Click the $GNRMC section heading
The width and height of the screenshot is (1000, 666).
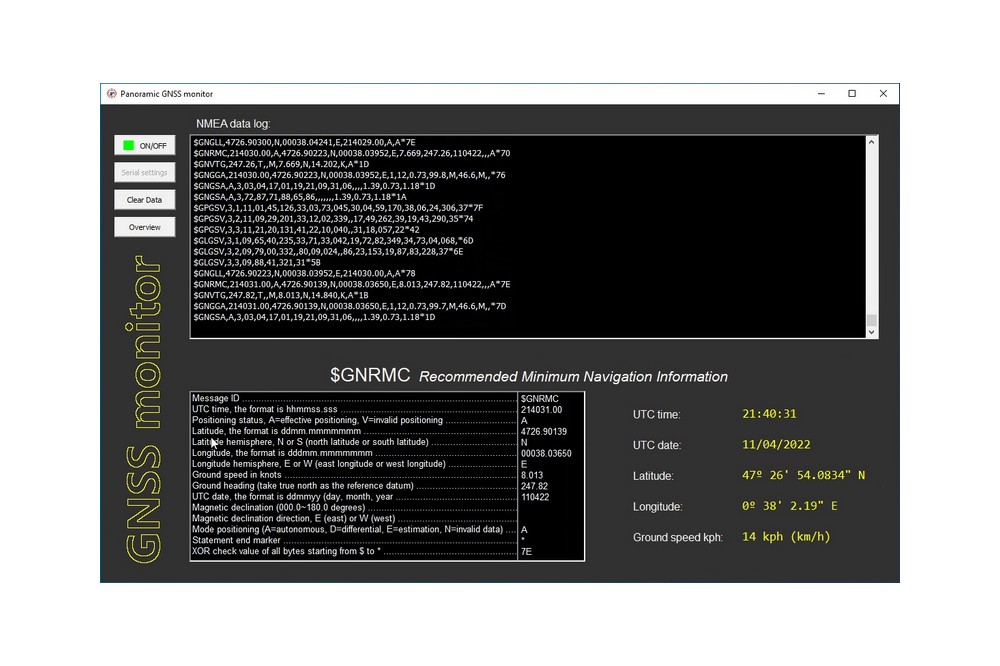click(370, 375)
